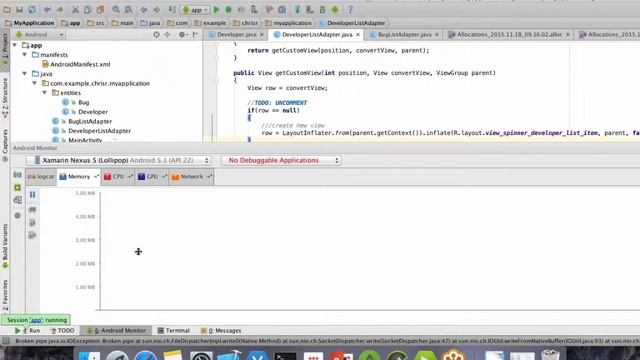Click the Screen Capture camera icon

click(x=18, y=175)
